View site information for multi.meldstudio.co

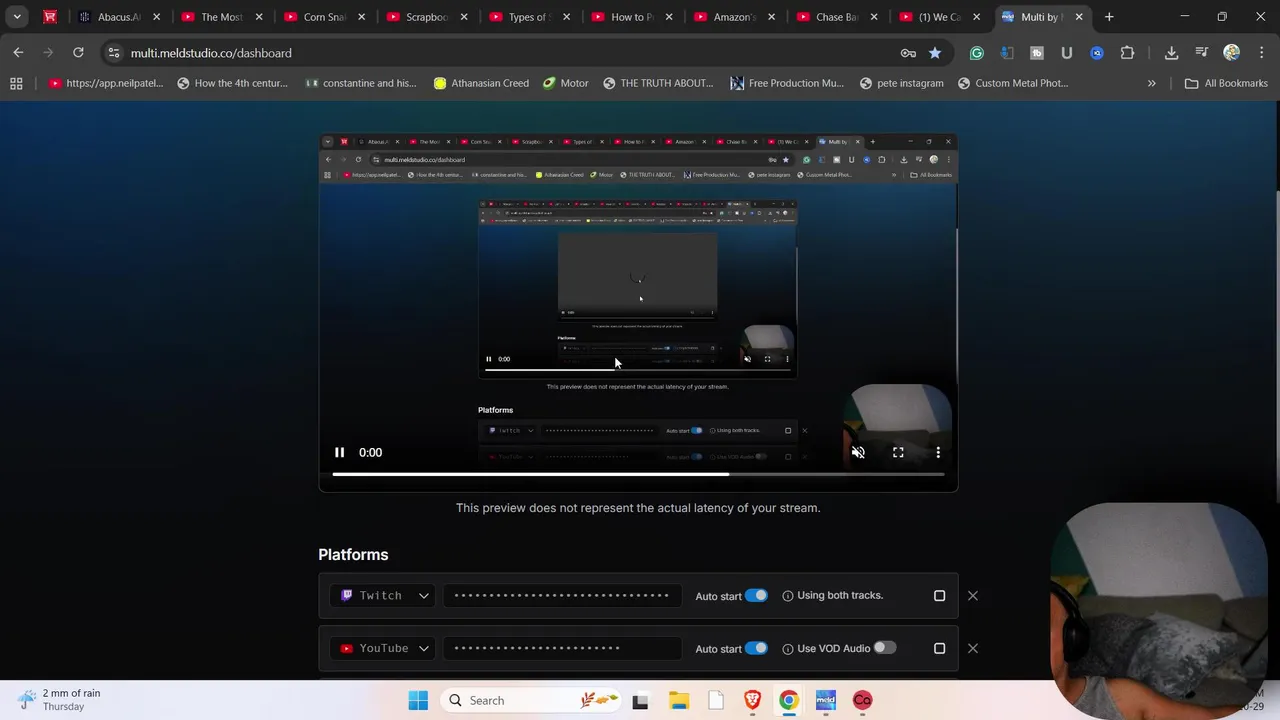(114, 53)
